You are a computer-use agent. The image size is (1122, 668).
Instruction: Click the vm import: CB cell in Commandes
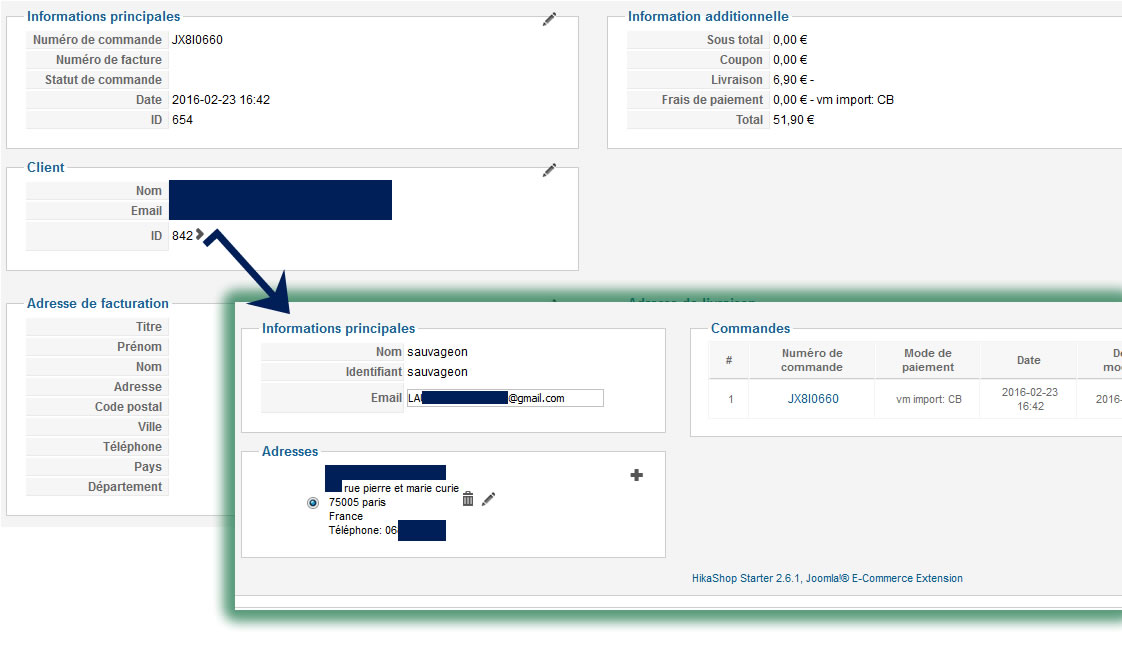[928, 399]
